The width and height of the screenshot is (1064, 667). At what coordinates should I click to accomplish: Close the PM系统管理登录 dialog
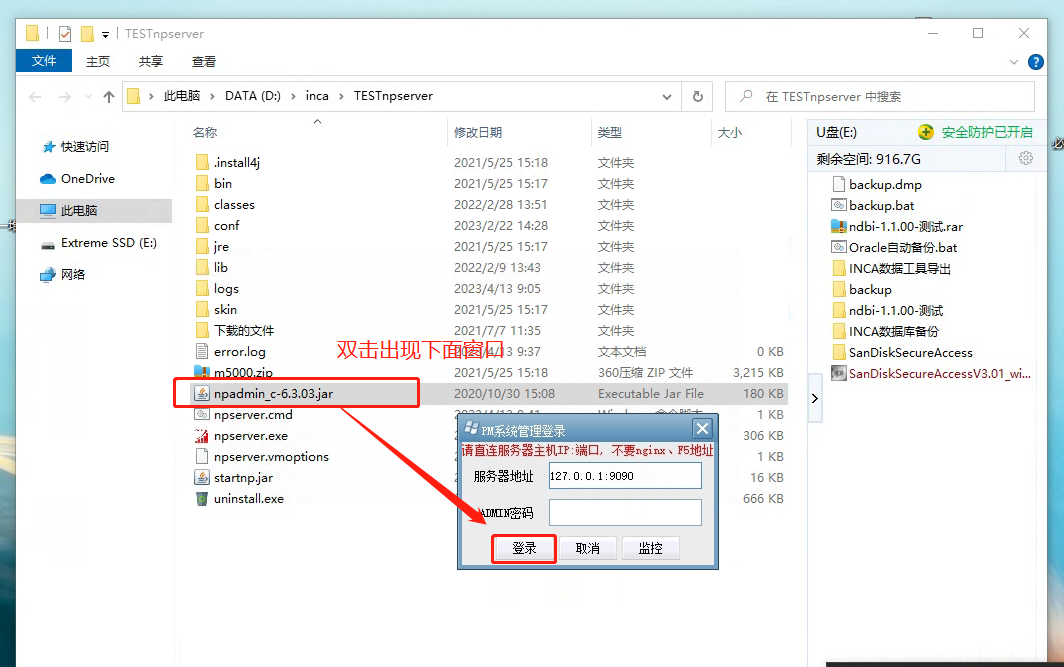coord(702,429)
